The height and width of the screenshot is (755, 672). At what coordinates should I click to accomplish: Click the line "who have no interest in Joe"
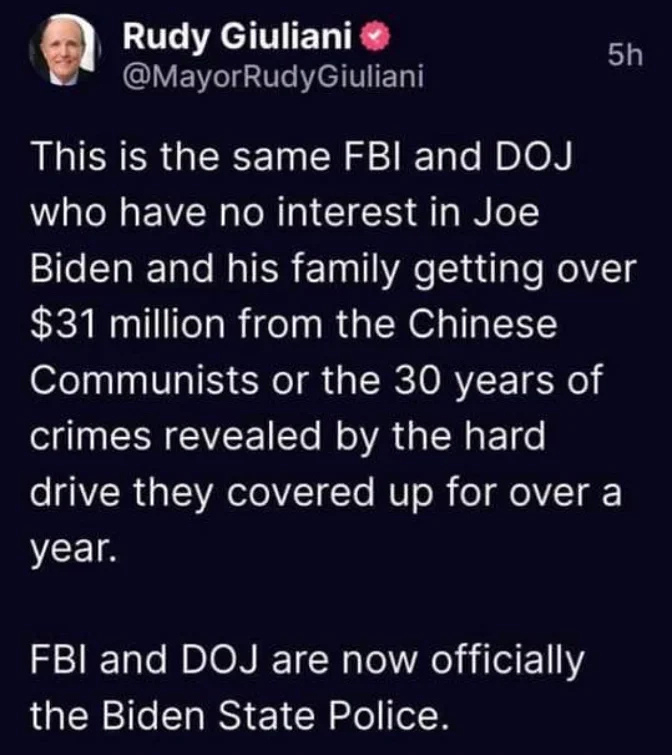(x=284, y=213)
